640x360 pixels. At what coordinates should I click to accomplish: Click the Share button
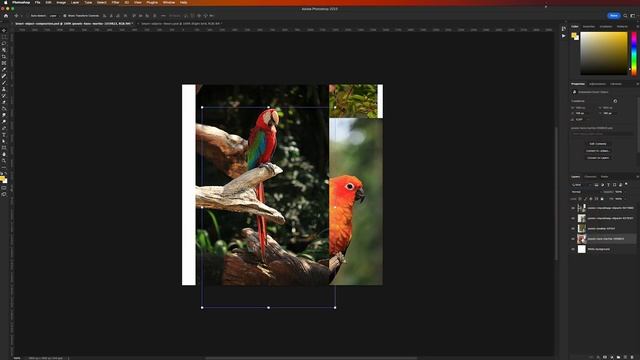(613, 16)
